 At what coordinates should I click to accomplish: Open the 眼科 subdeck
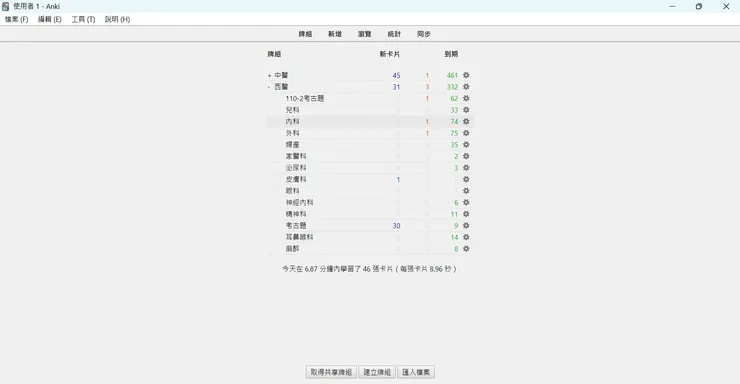pyautogui.click(x=293, y=191)
